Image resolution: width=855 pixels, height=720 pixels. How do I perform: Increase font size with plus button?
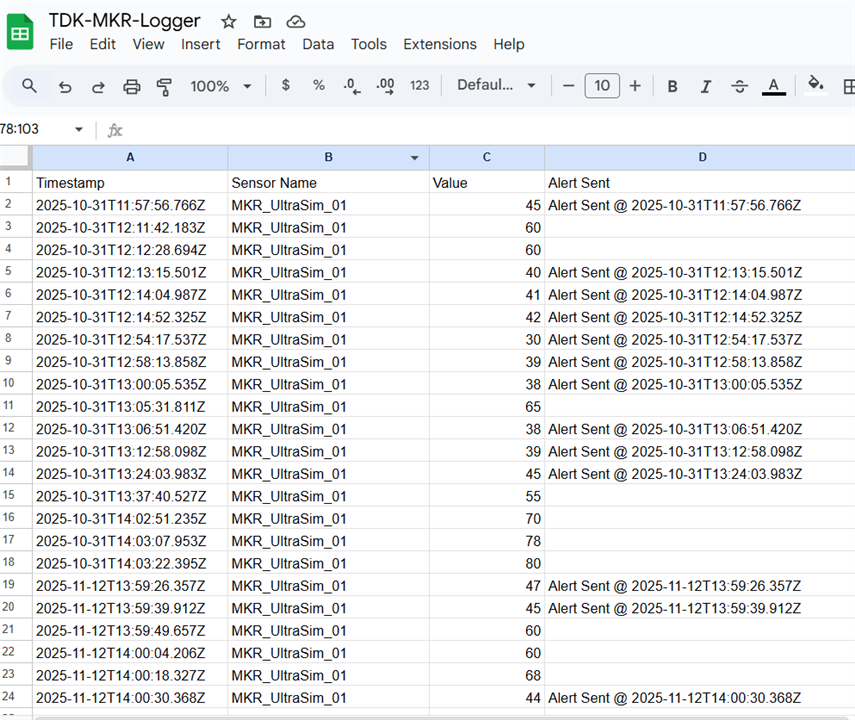(635, 86)
